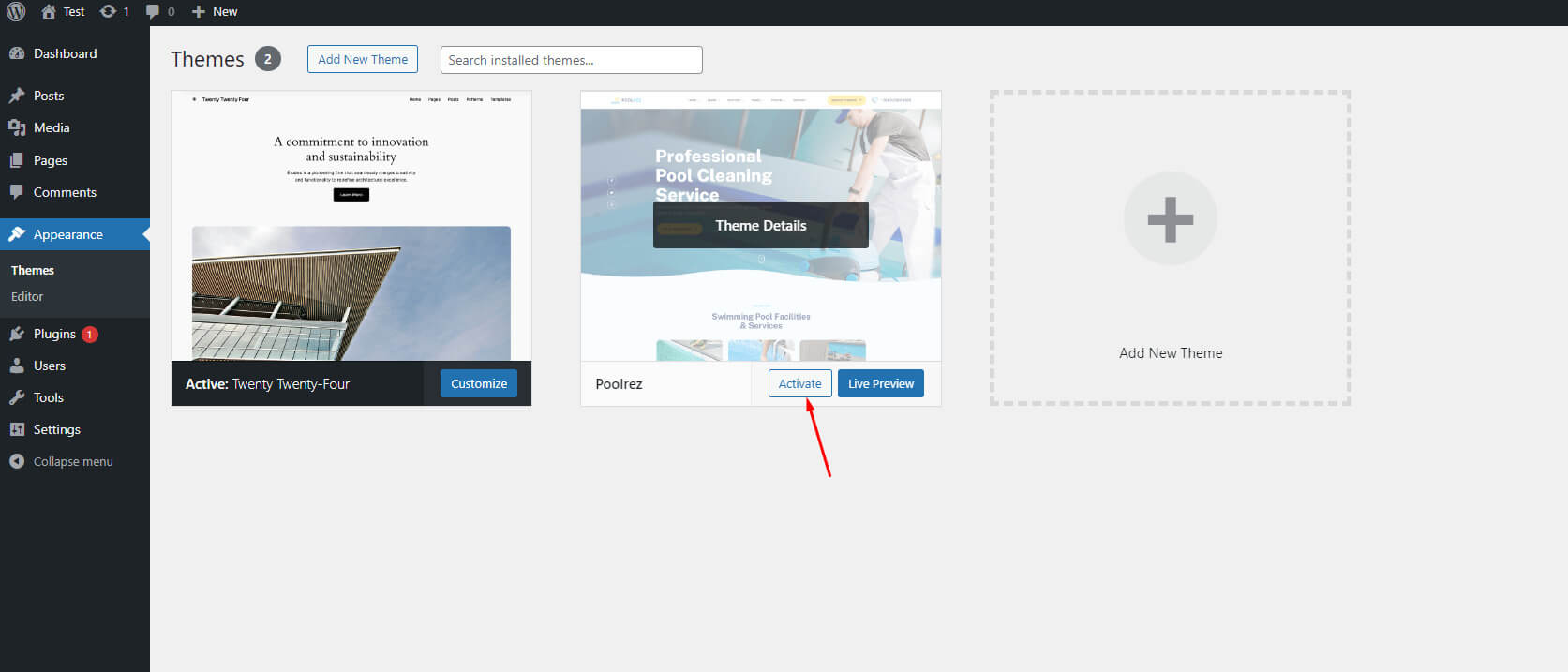Click the Dashboard gauge icon
This screenshot has width=1568, height=672.
coord(17,53)
